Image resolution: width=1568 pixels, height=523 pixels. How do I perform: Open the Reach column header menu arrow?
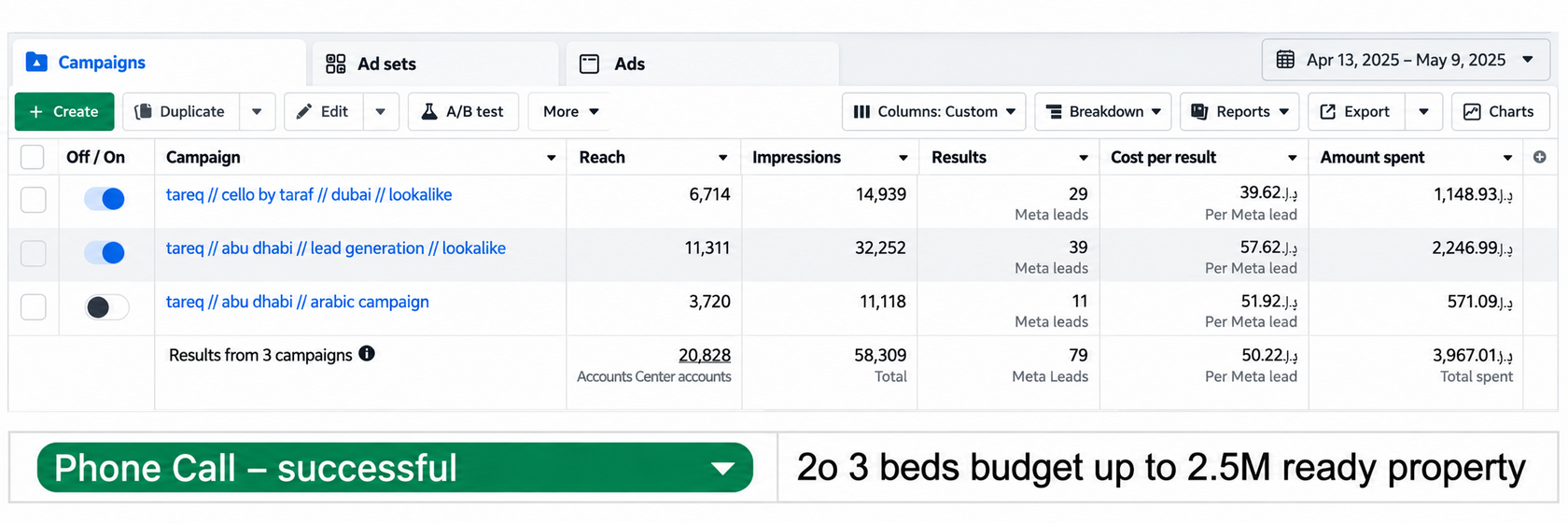[722, 158]
